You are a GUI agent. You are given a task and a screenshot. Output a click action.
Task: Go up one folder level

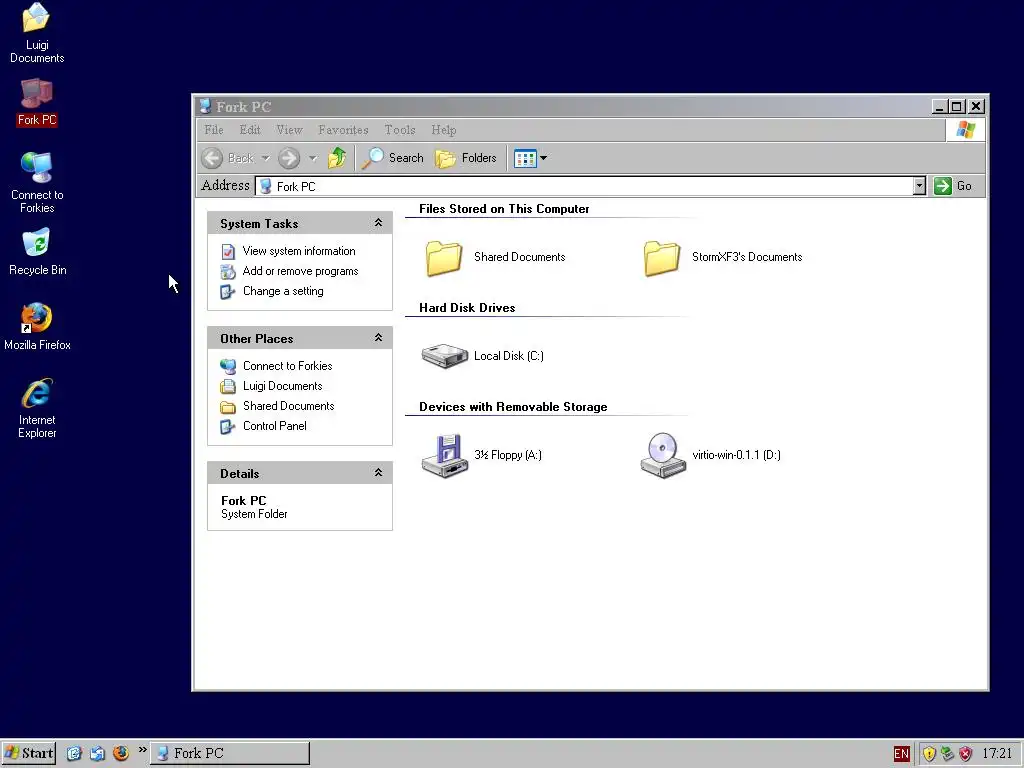337,158
